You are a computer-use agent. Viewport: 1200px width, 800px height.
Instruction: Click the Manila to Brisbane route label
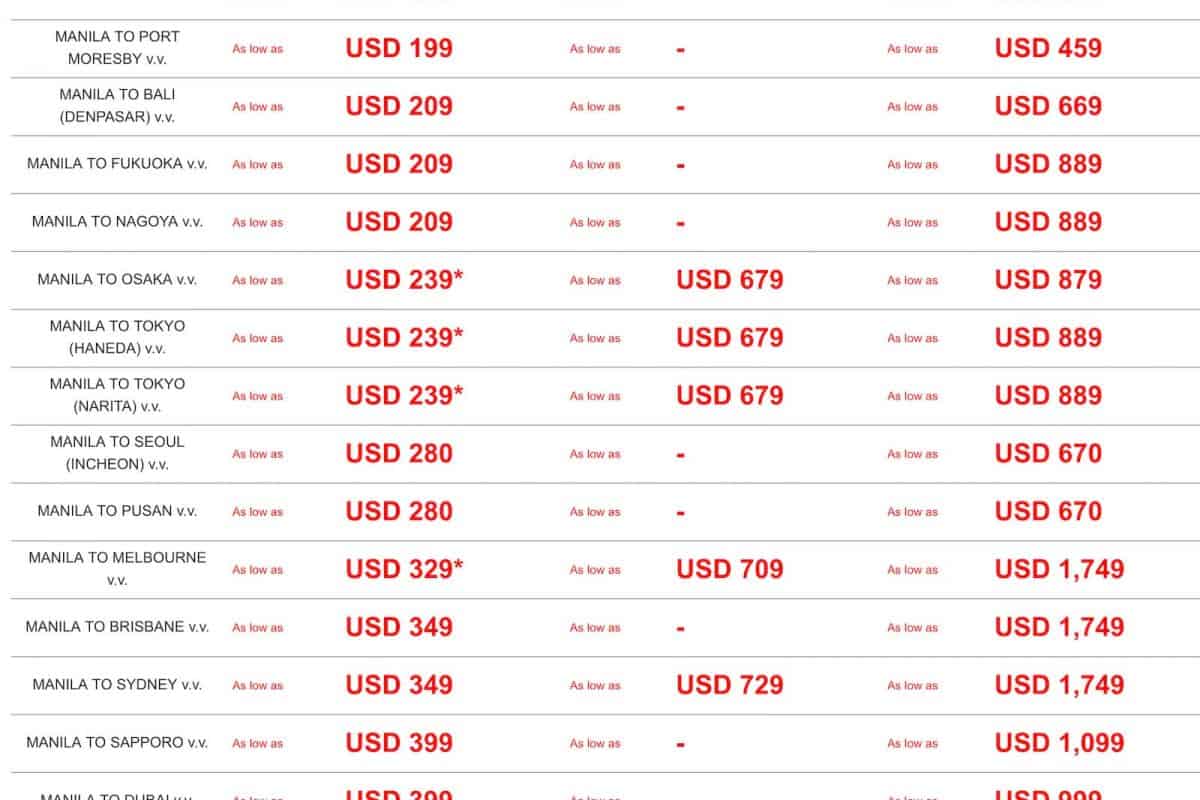pyautogui.click(x=117, y=628)
